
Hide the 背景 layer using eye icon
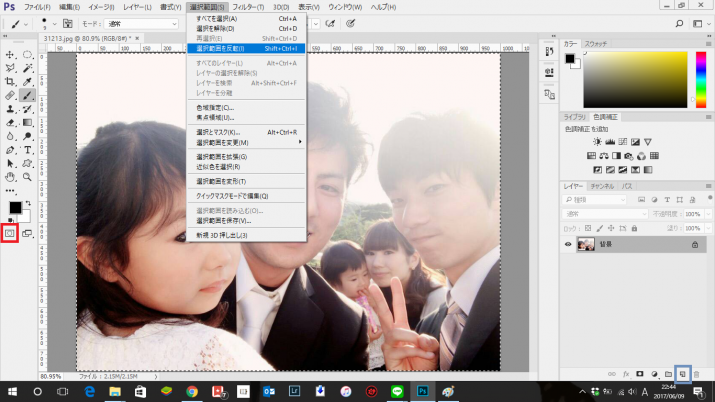coord(567,244)
